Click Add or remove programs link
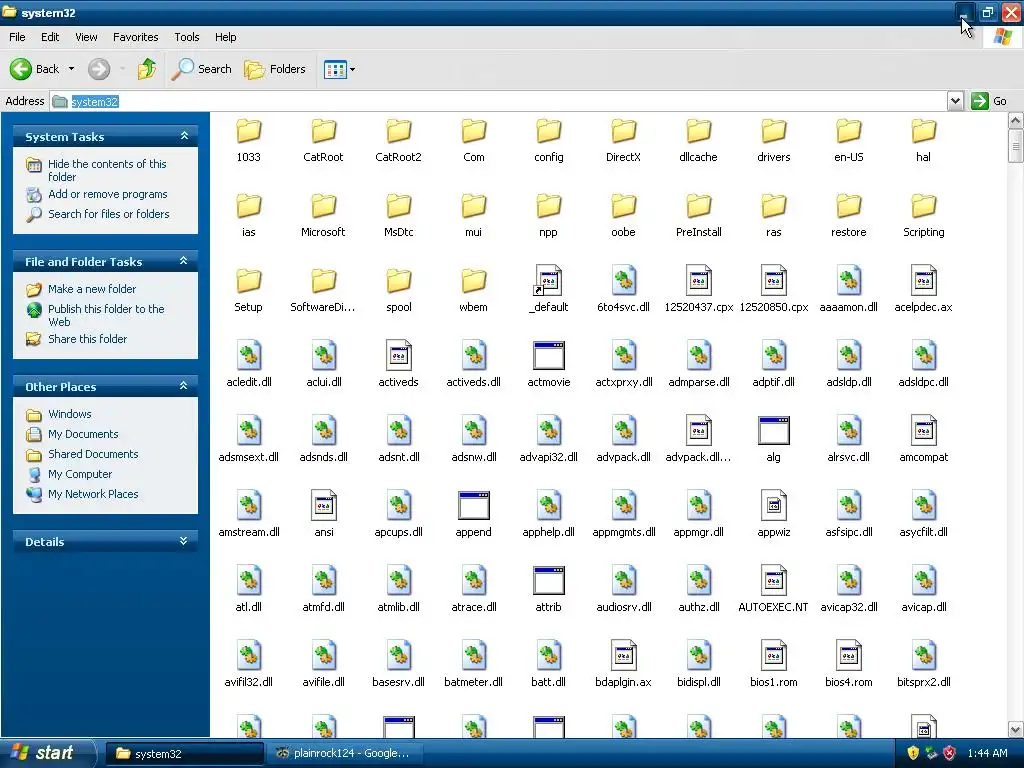The height and width of the screenshot is (768, 1024). pyautogui.click(x=108, y=194)
